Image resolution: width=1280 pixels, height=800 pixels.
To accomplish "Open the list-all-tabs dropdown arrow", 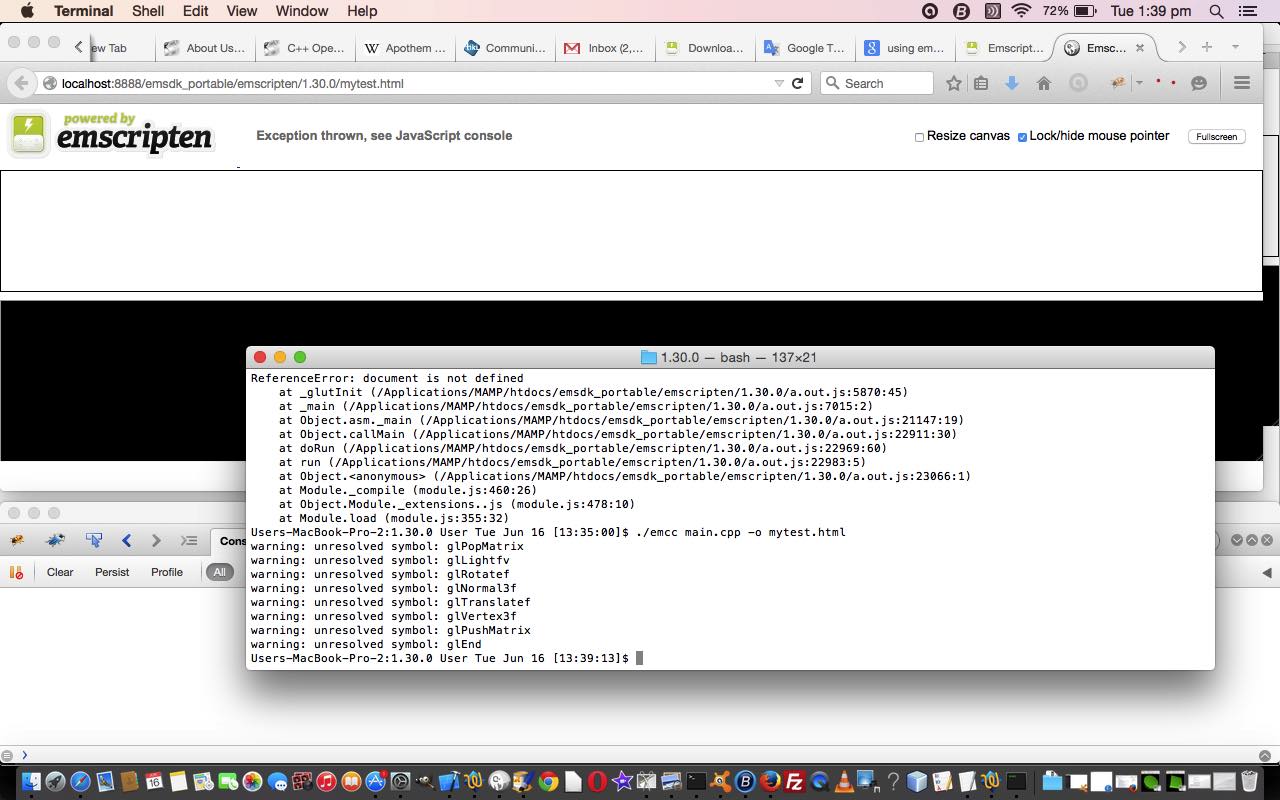I will (1235, 47).
